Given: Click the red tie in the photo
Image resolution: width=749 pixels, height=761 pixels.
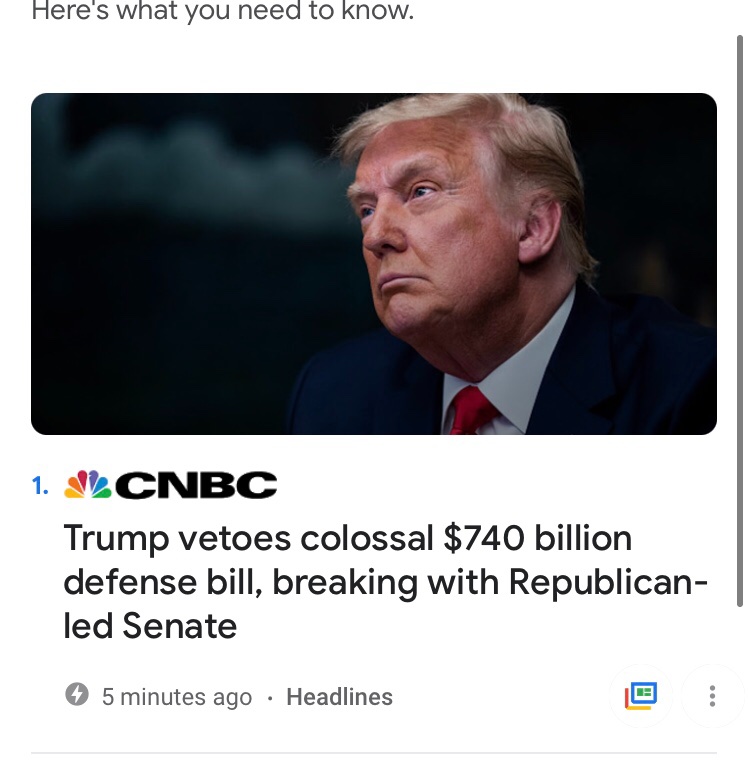Looking at the screenshot, I should 471,410.
